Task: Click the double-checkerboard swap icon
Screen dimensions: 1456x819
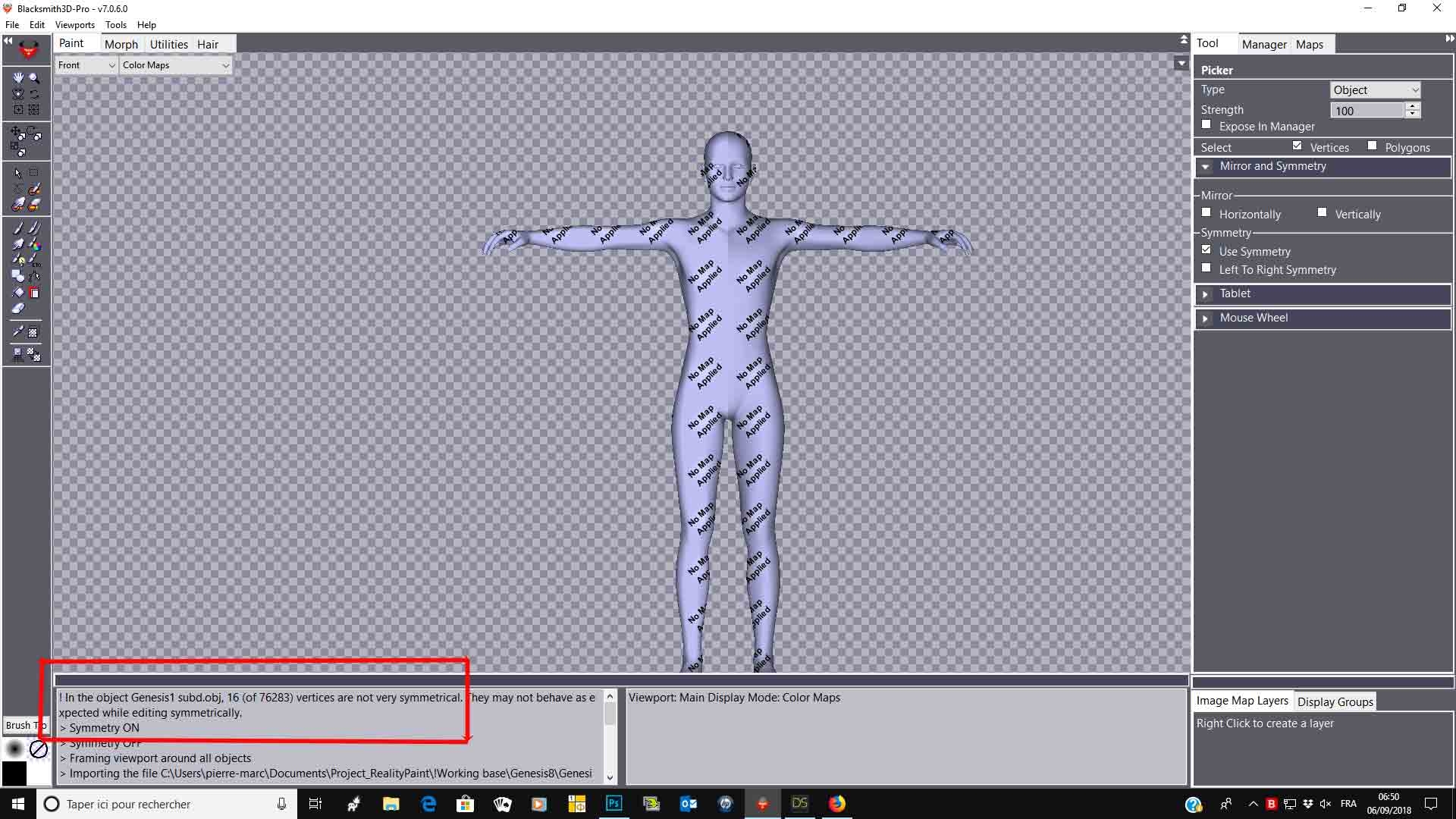Action: [x=34, y=354]
